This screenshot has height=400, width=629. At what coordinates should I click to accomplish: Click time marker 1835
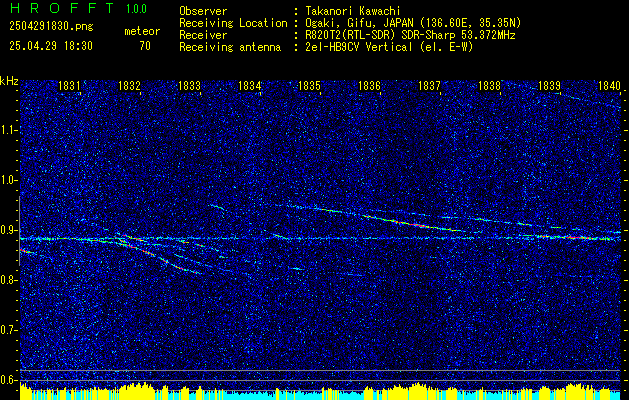(310, 85)
